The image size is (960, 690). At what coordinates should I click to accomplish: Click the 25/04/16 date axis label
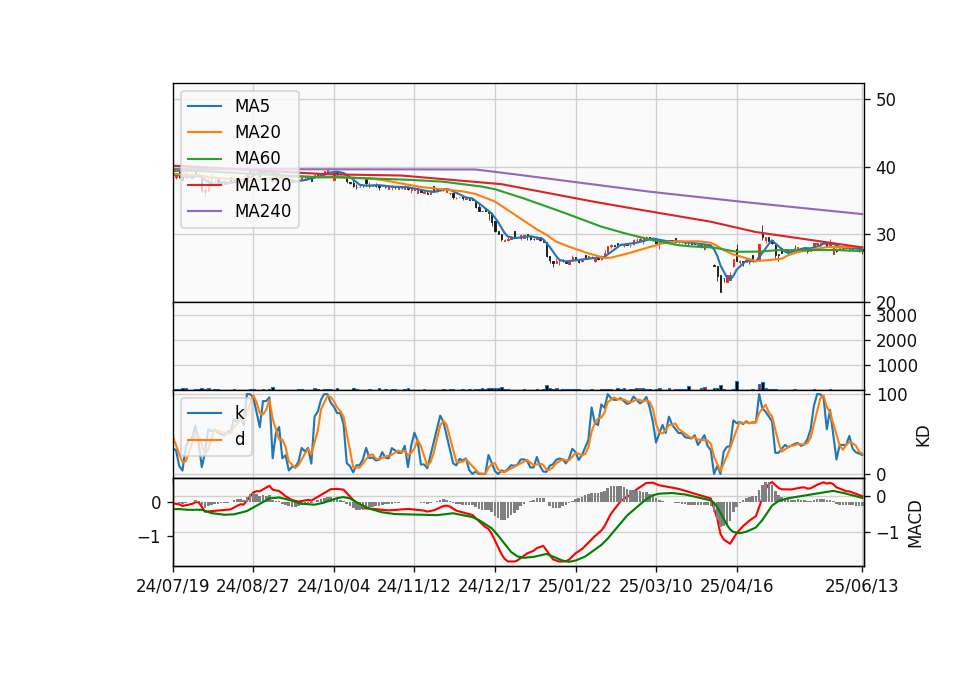(x=737, y=586)
